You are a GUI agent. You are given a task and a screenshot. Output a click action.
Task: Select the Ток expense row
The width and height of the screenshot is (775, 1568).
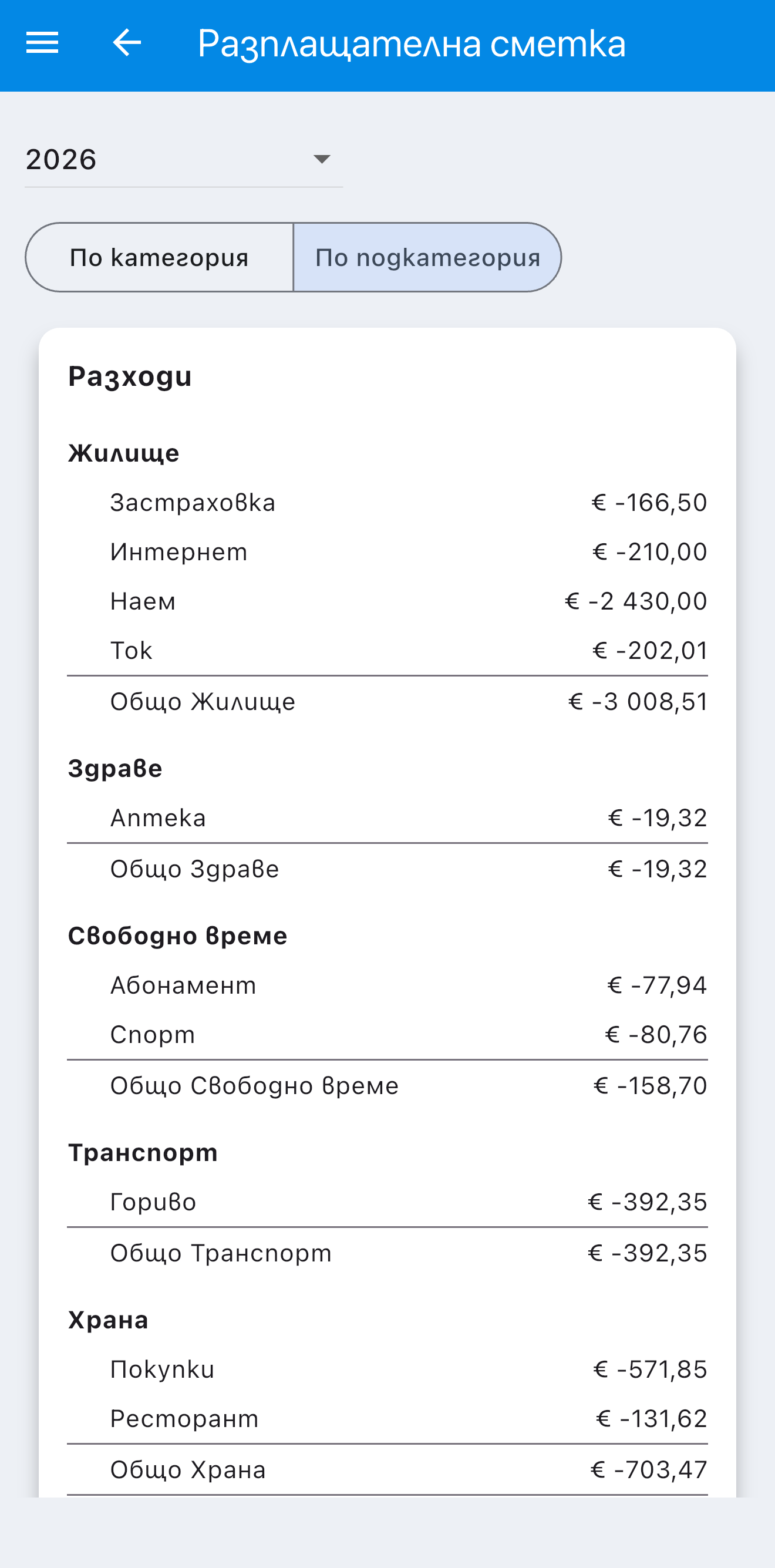(x=387, y=651)
